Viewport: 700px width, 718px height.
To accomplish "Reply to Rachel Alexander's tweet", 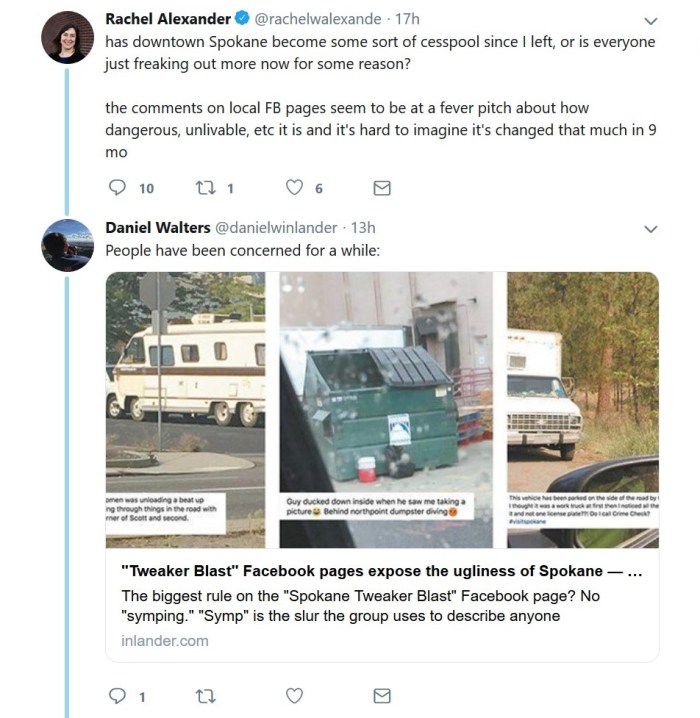I will [117, 188].
